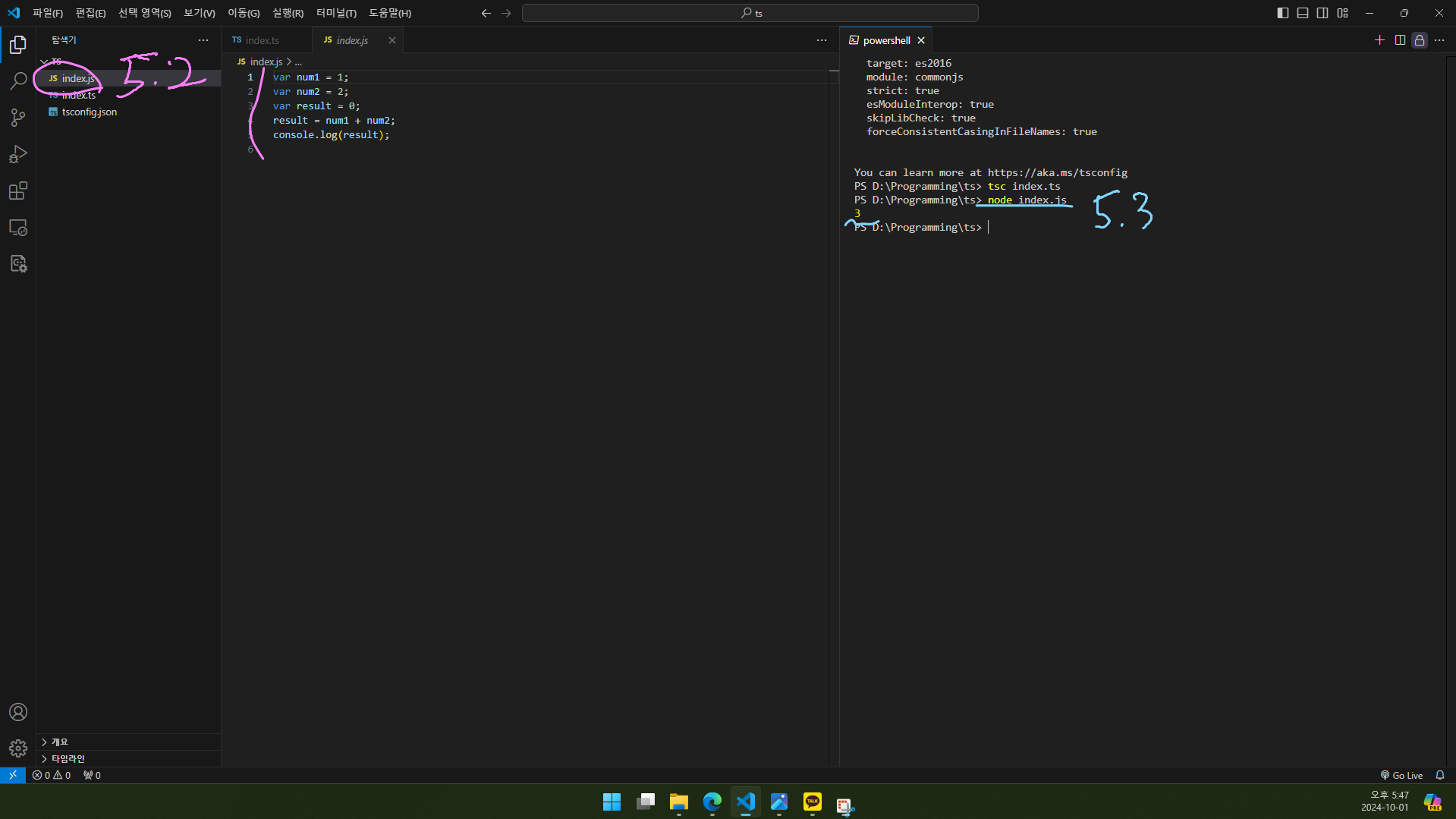Viewport: 1456px width, 819px height.
Task: Click the command center search field
Action: point(750,13)
